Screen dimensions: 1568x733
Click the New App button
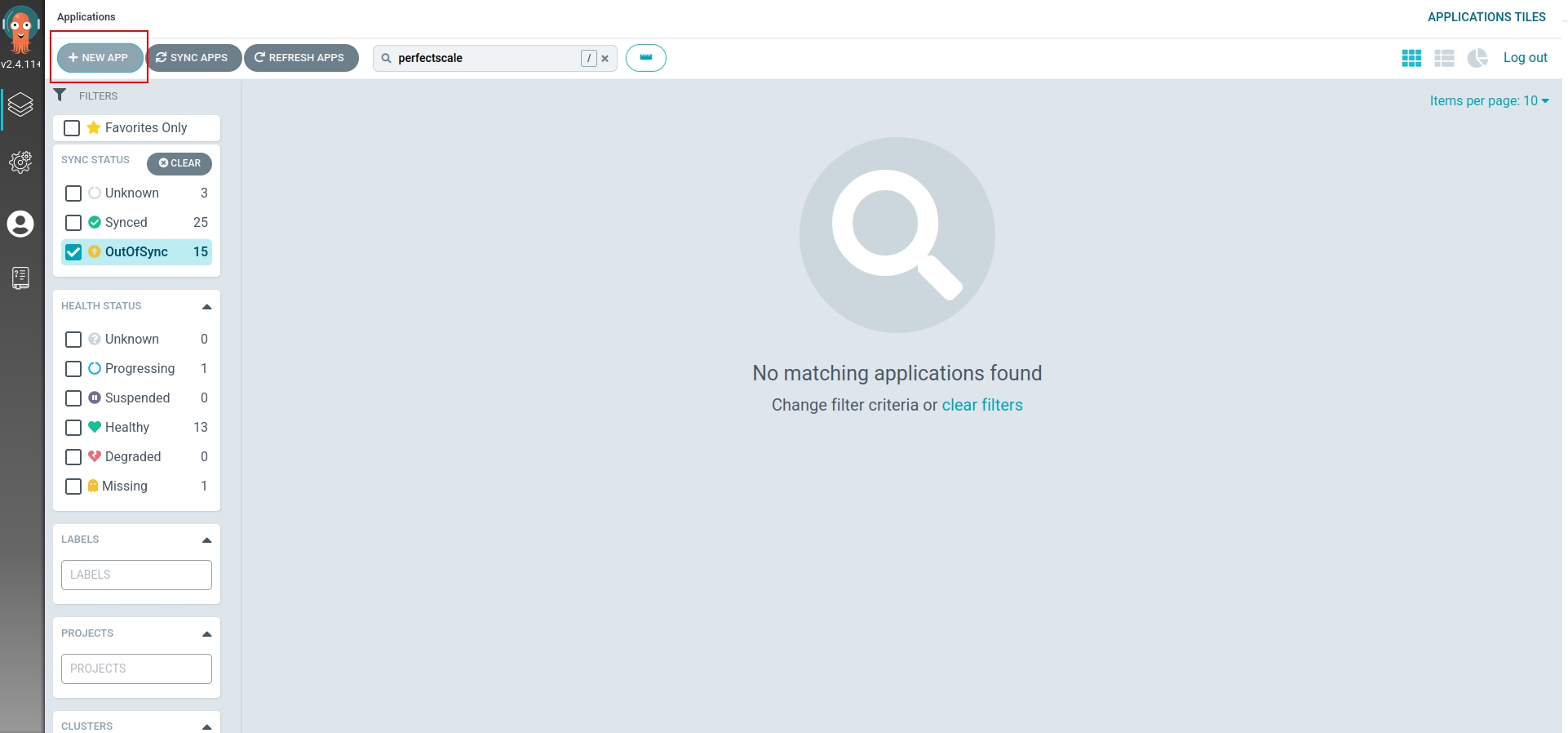[100, 58]
